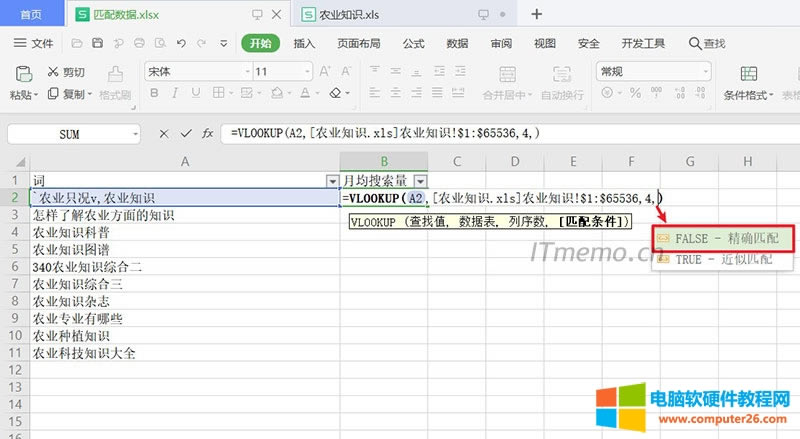Image resolution: width=800 pixels, height=439 pixels.
Task: Confirm formula entry with check icon
Action: [186, 134]
